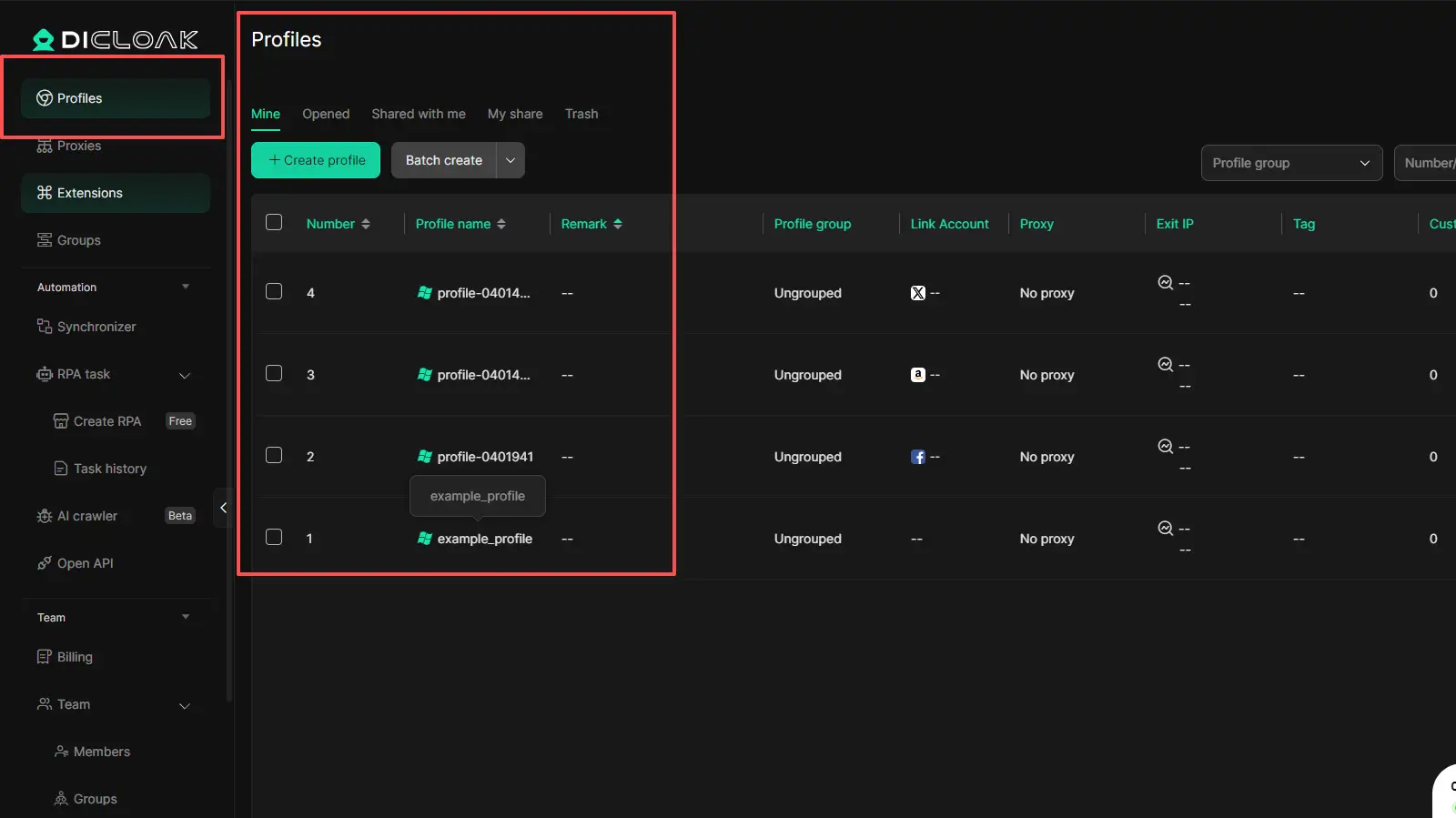Collapse the RPA task submenu
The height and width of the screenshot is (818, 1456).
(x=185, y=375)
